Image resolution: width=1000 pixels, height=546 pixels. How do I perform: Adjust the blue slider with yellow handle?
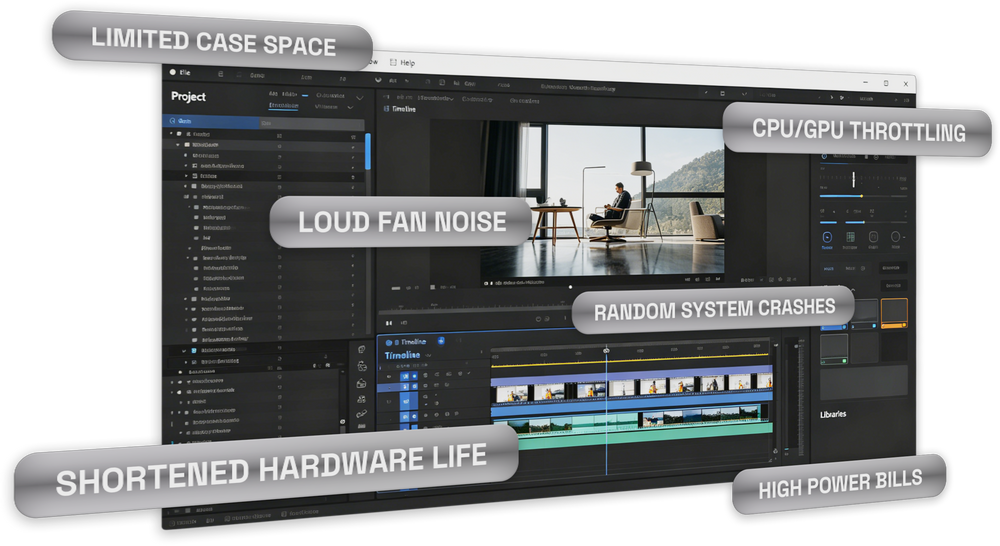tap(862, 196)
